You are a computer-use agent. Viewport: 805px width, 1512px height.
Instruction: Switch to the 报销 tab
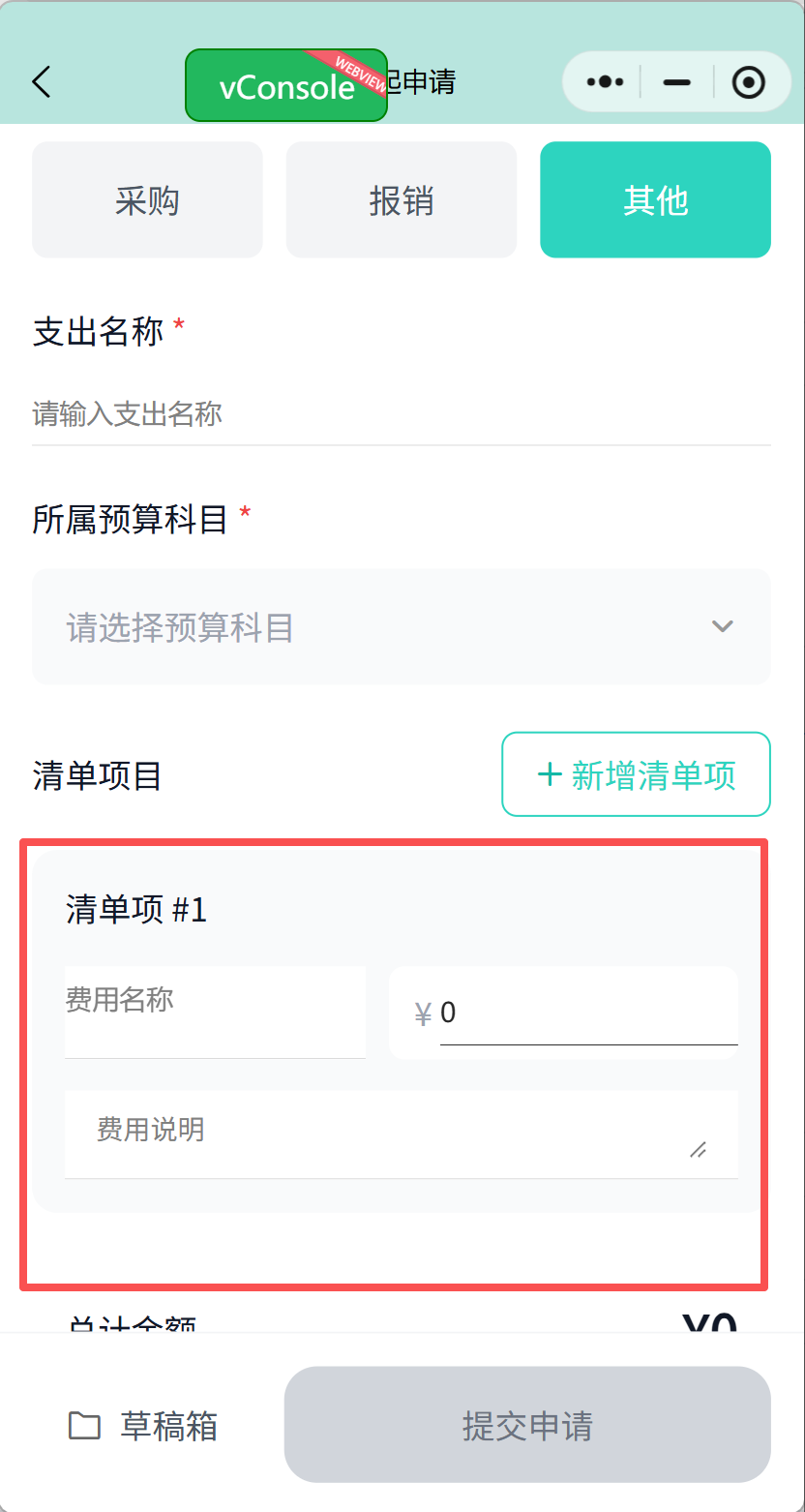click(x=401, y=199)
